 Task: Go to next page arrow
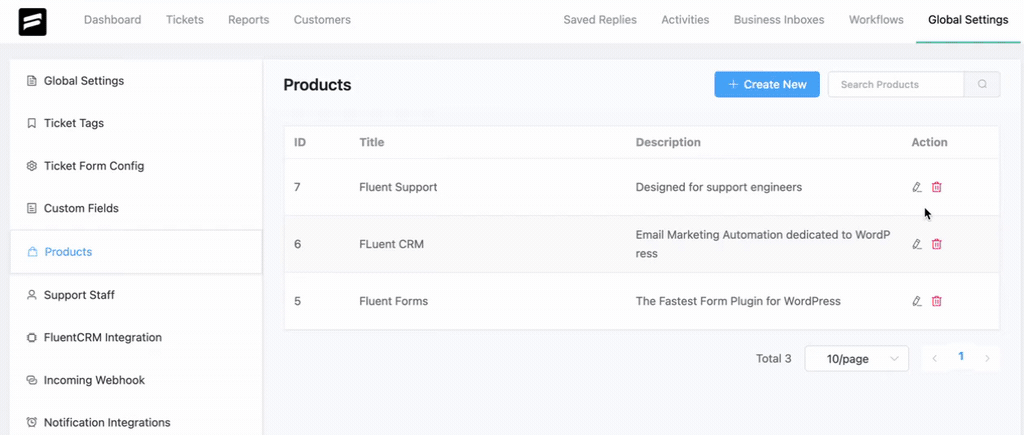click(987, 359)
